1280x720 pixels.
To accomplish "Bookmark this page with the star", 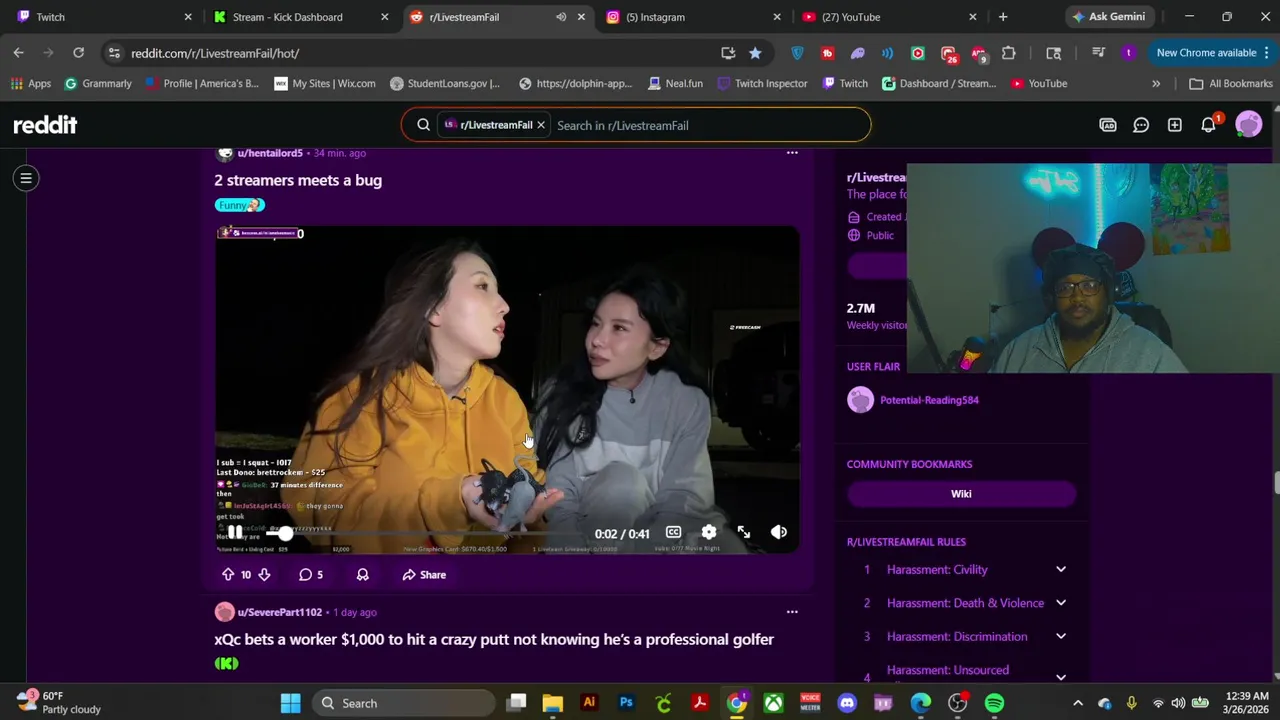I will 755,53.
